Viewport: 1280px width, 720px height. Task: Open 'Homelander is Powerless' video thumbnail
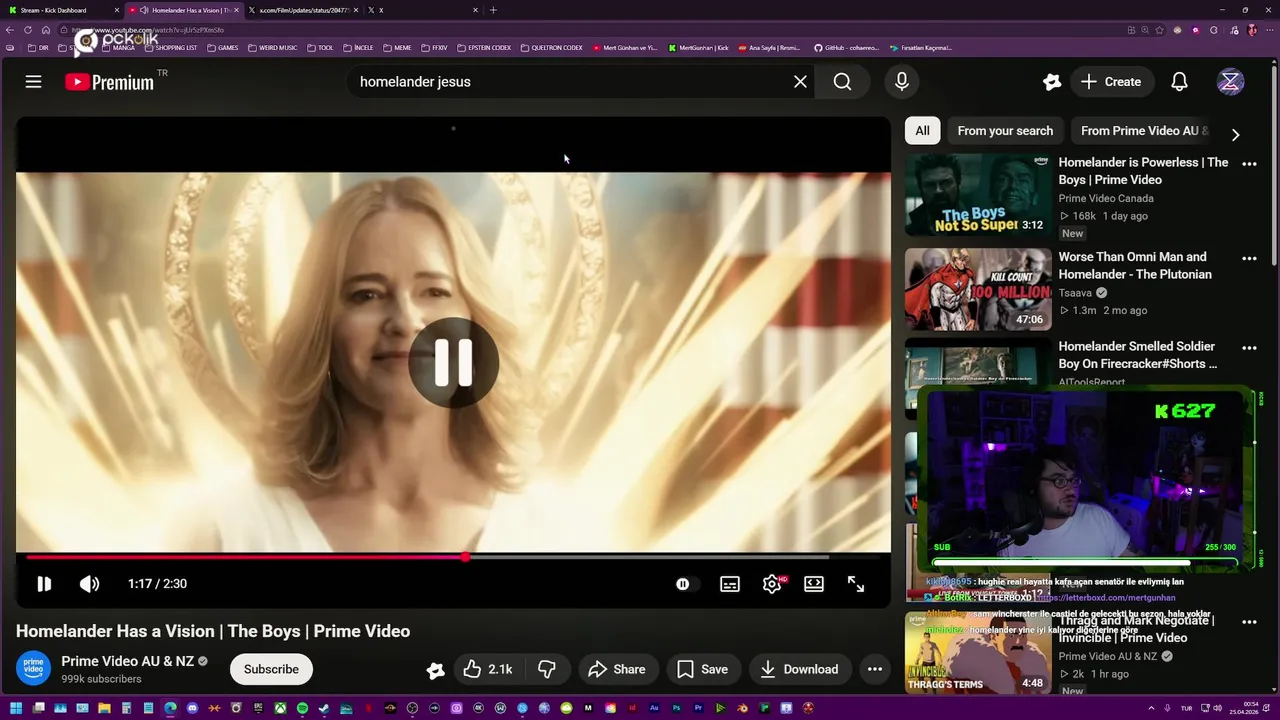978,194
